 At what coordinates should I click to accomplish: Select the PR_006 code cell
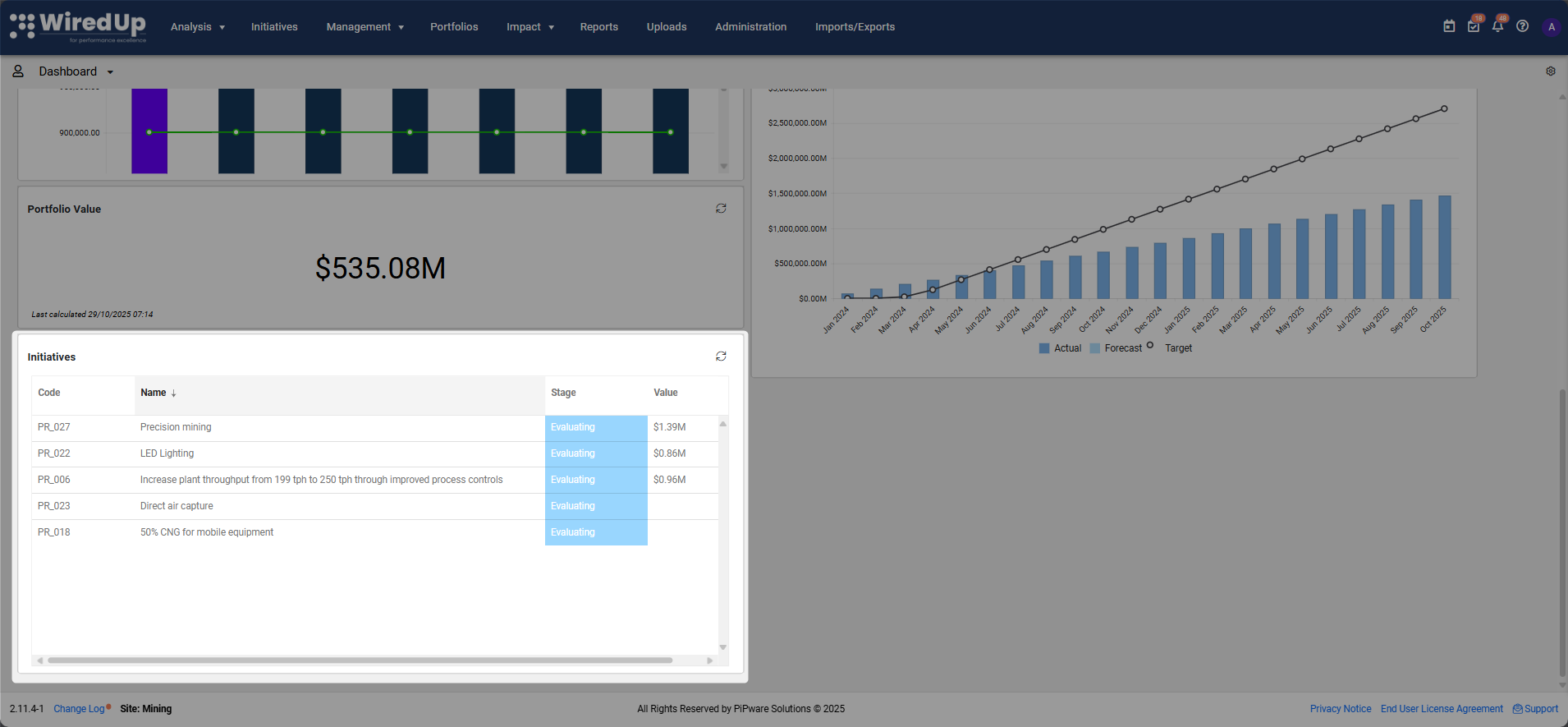coord(54,480)
